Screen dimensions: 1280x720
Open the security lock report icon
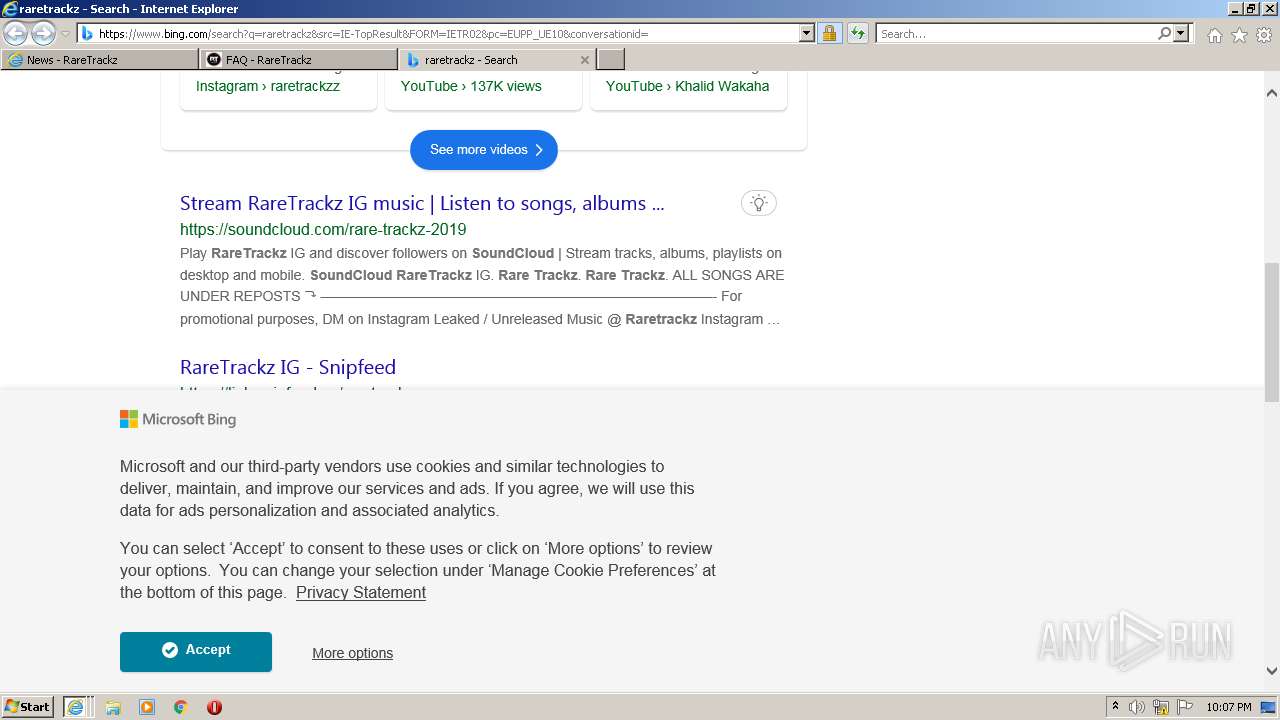click(829, 33)
